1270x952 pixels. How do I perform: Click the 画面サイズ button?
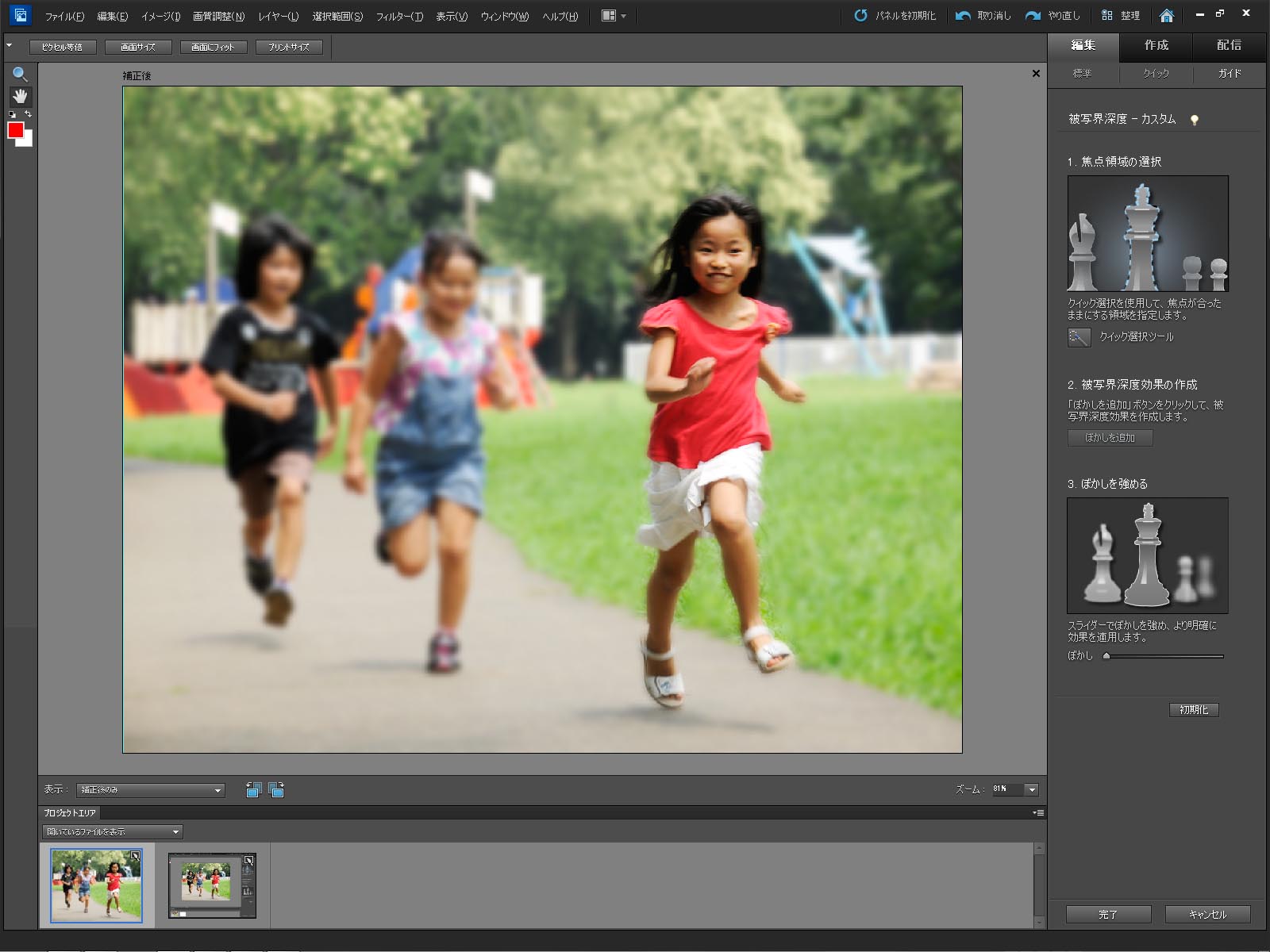tap(138, 48)
